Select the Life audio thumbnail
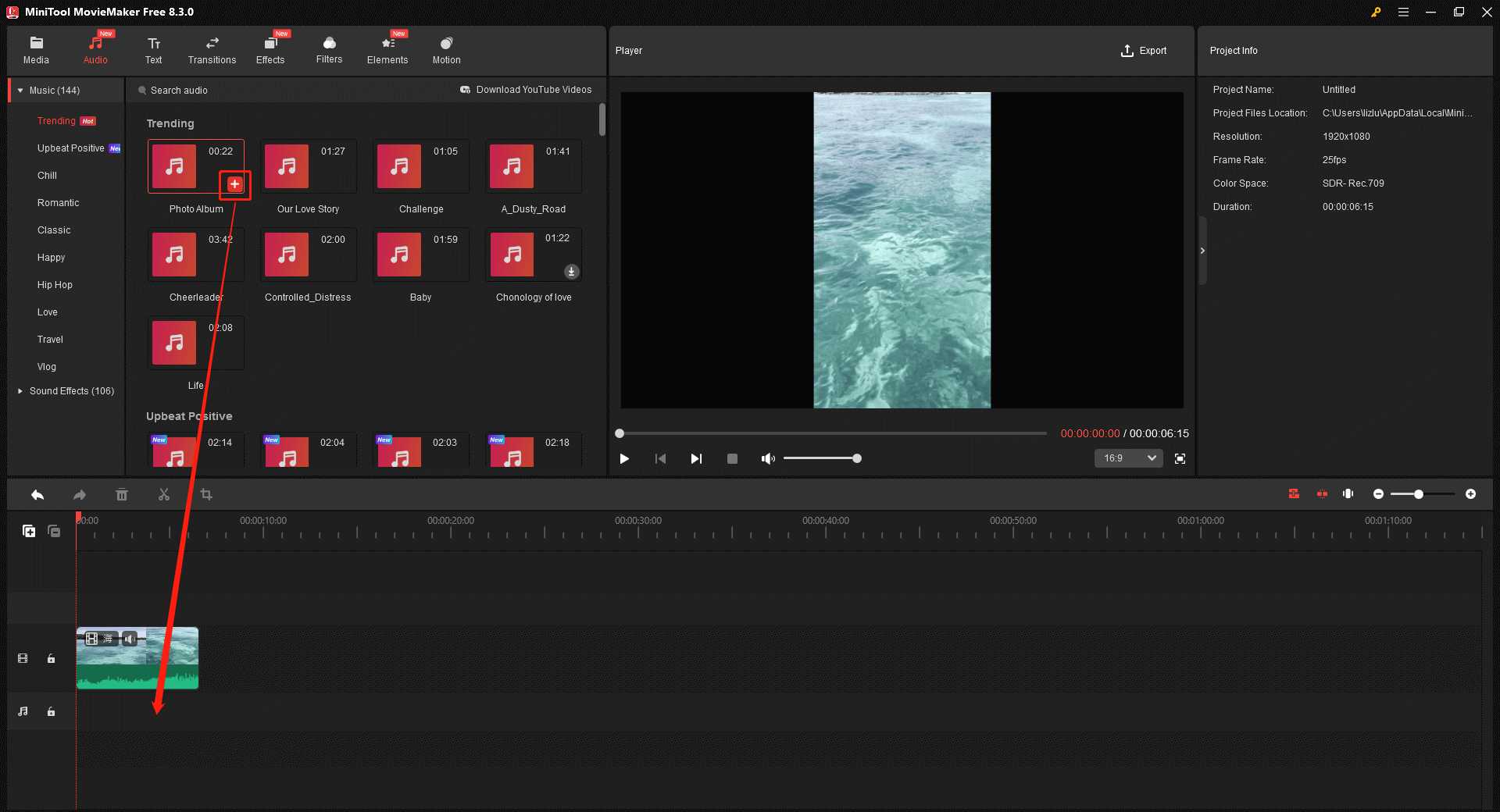The width and height of the screenshot is (1500, 812). [195, 343]
